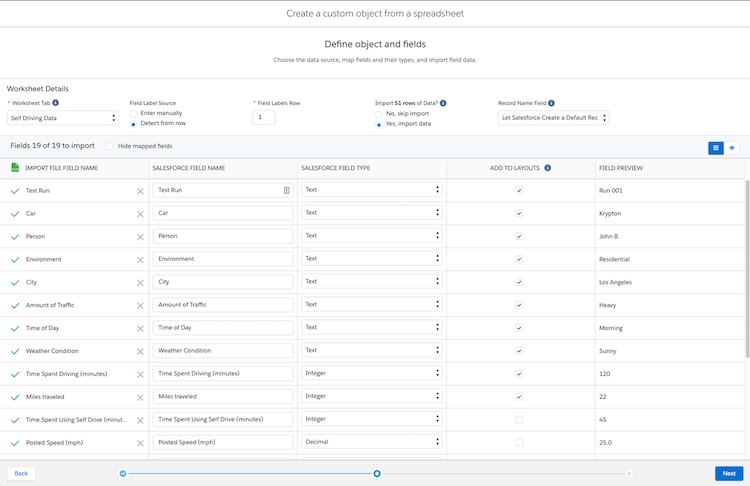Open the Worksheet Tab dropdown
The width and height of the screenshot is (750, 486).
(62, 118)
